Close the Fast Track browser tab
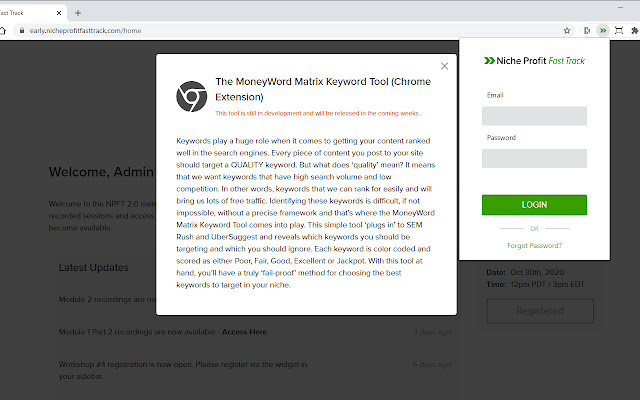This screenshot has width=640, height=400. coord(59,13)
